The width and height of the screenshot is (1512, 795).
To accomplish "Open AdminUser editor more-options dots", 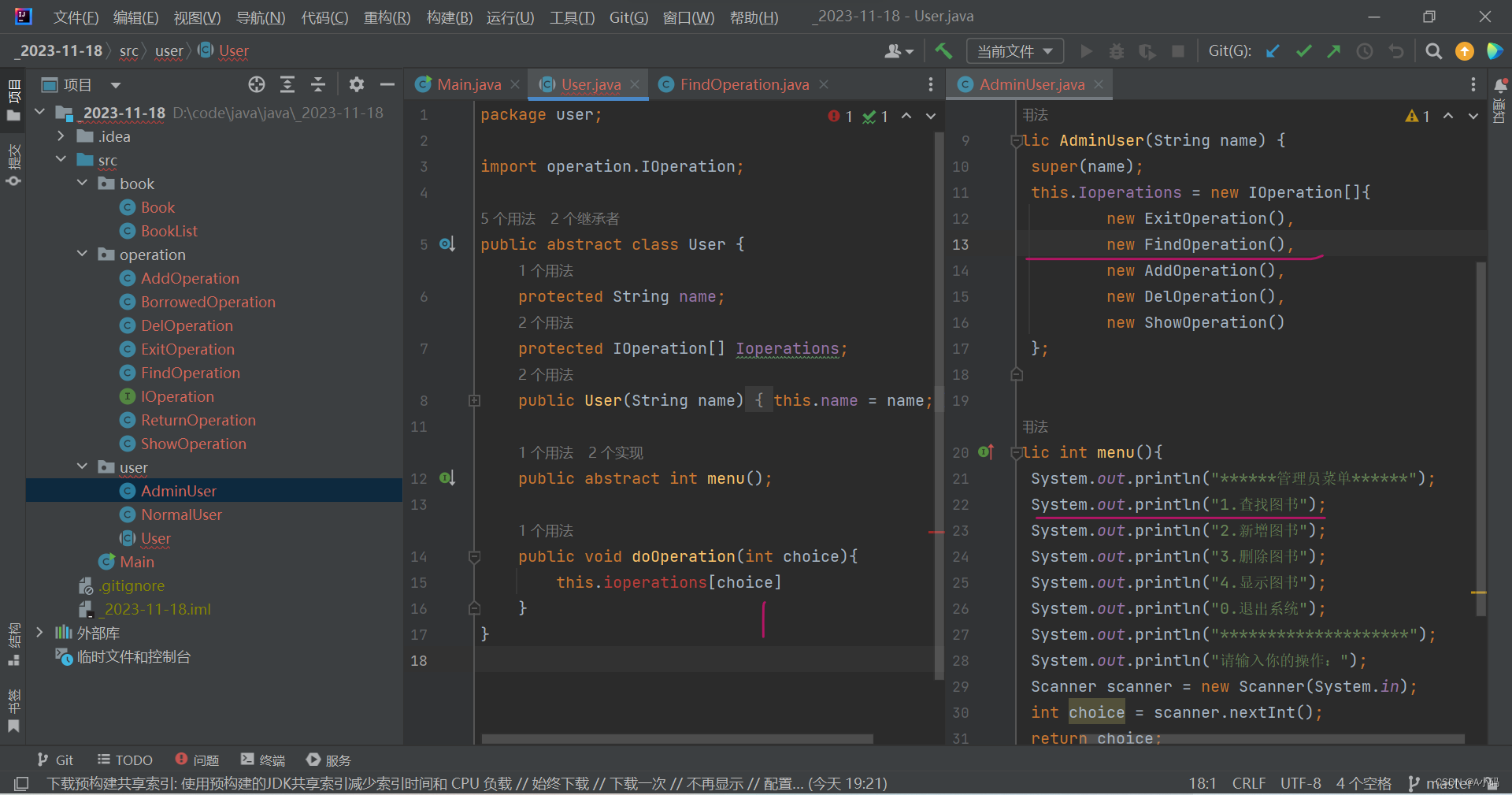I will pyautogui.click(x=1473, y=84).
